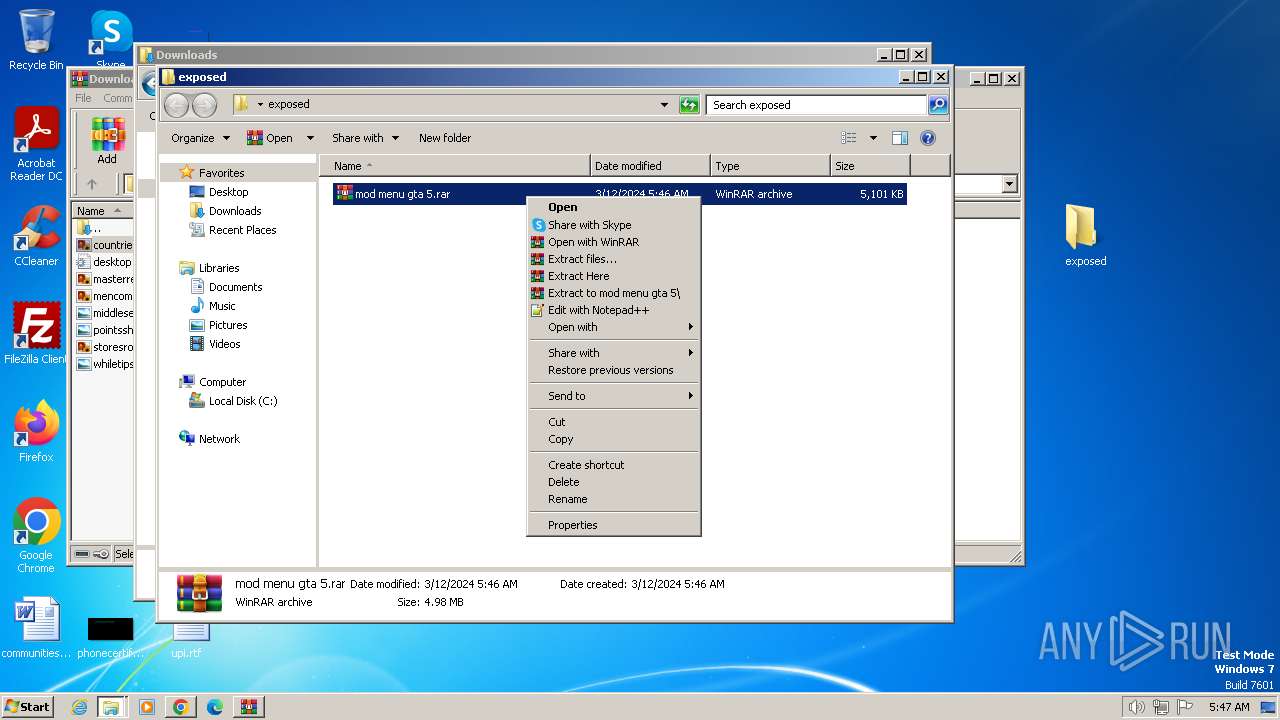Open the WinRAR path dropdown arrow

point(1009,184)
